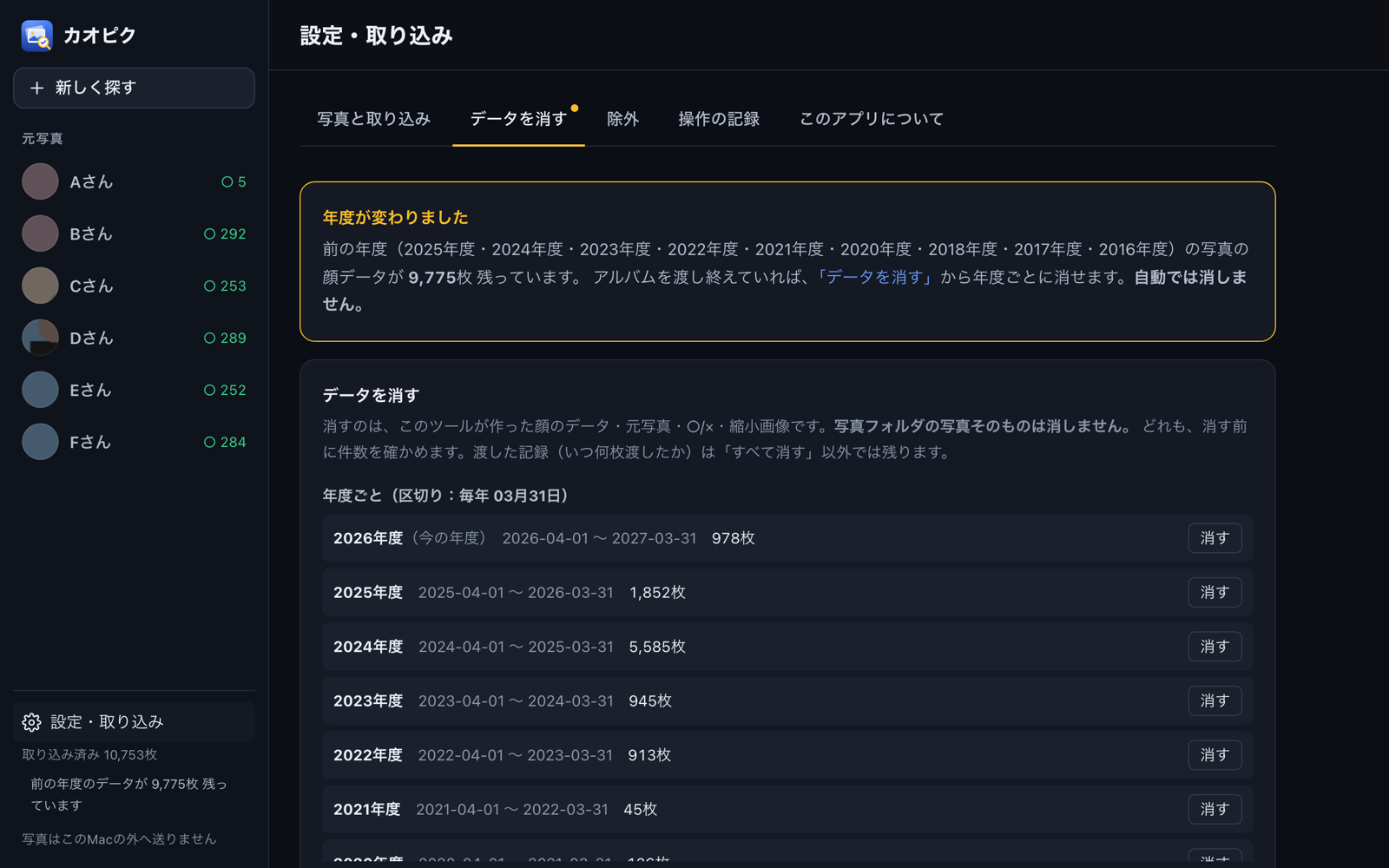The height and width of the screenshot is (868, 1389).
Task: Click Eさん's count 252
Action: click(225, 390)
